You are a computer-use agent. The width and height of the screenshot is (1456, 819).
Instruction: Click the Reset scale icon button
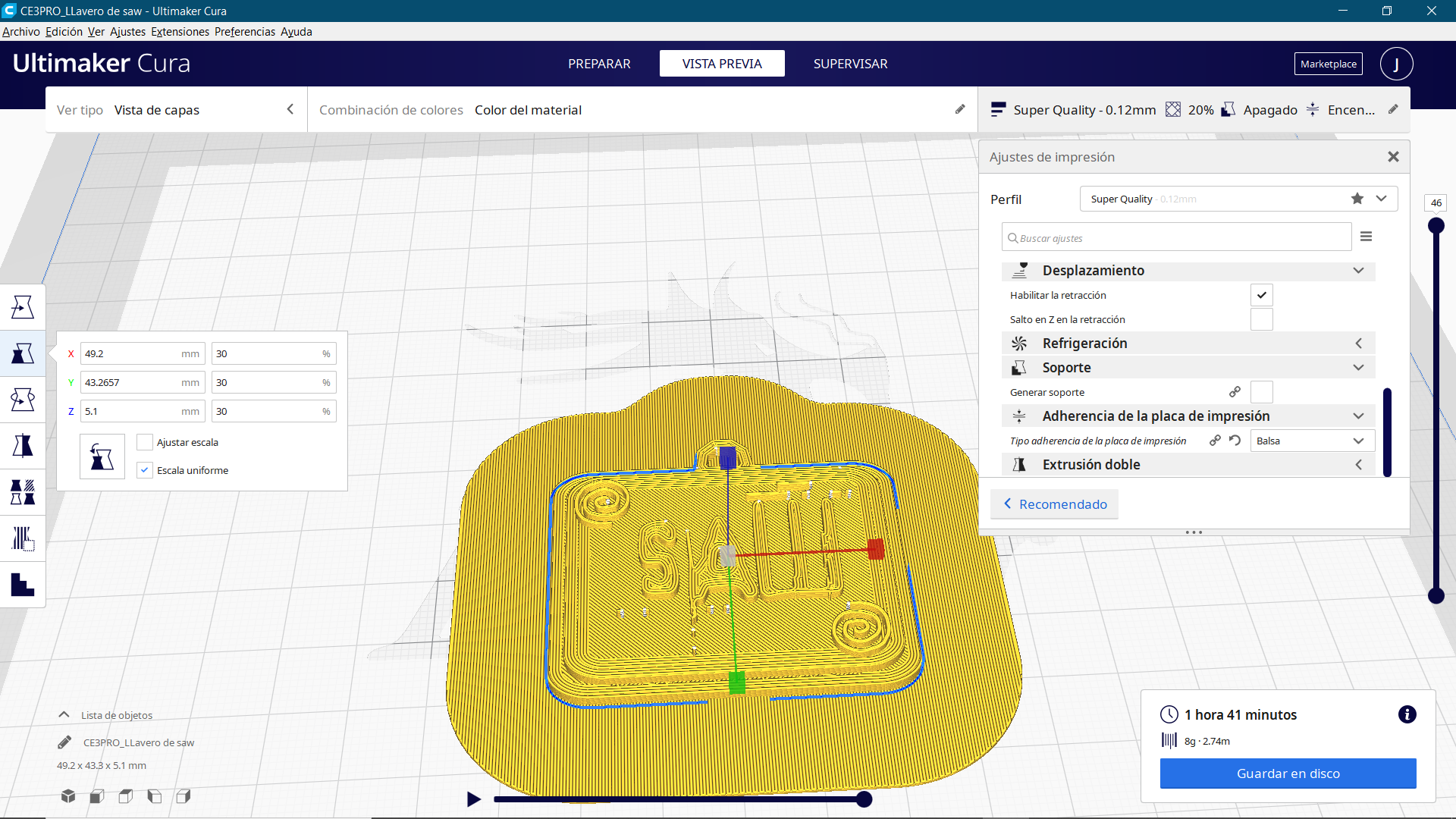coord(102,457)
